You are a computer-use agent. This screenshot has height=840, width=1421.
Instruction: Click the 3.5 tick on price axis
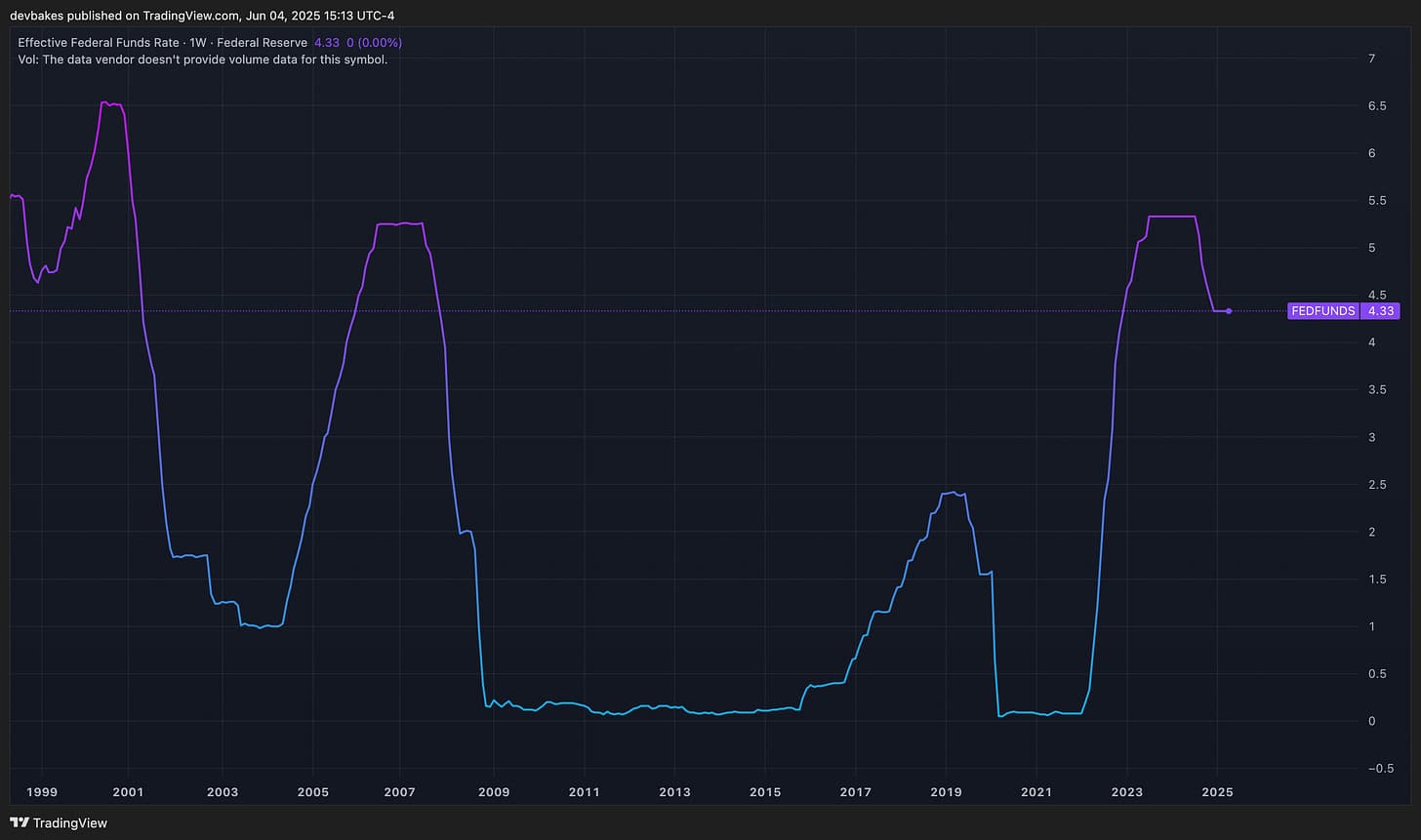(1377, 389)
